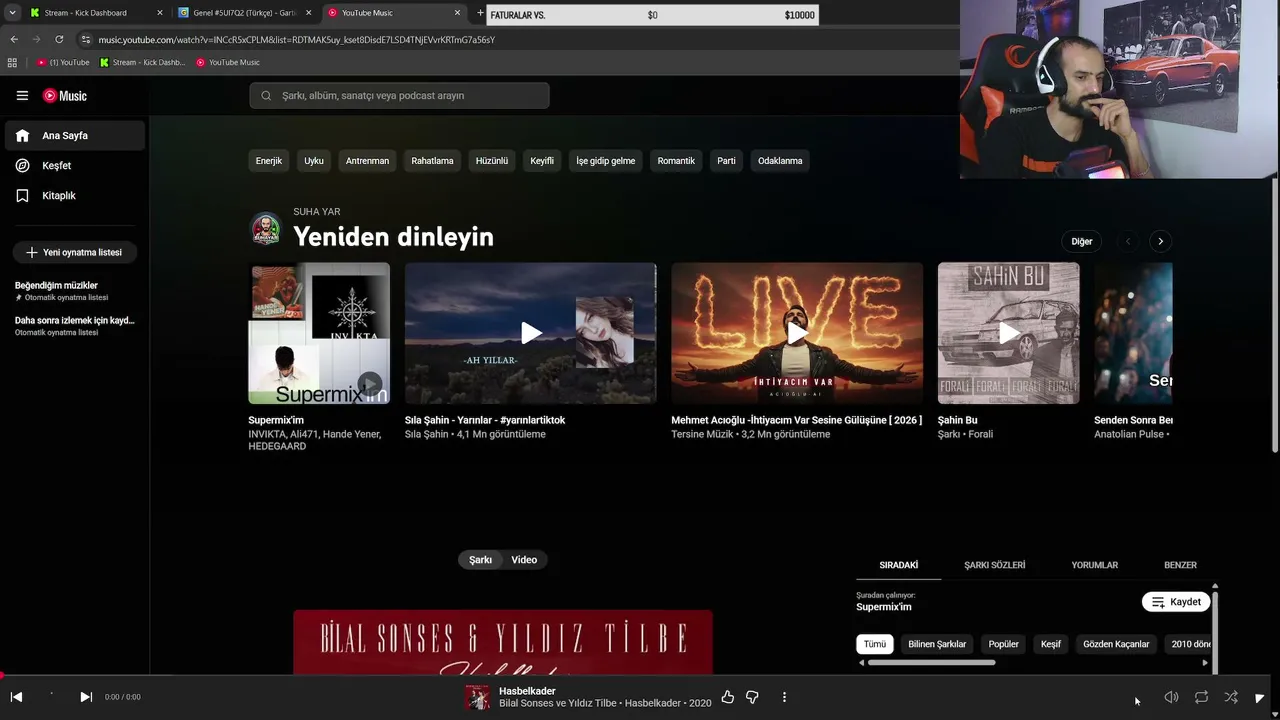Select the Uyku mood chip

tap(314, 161)
